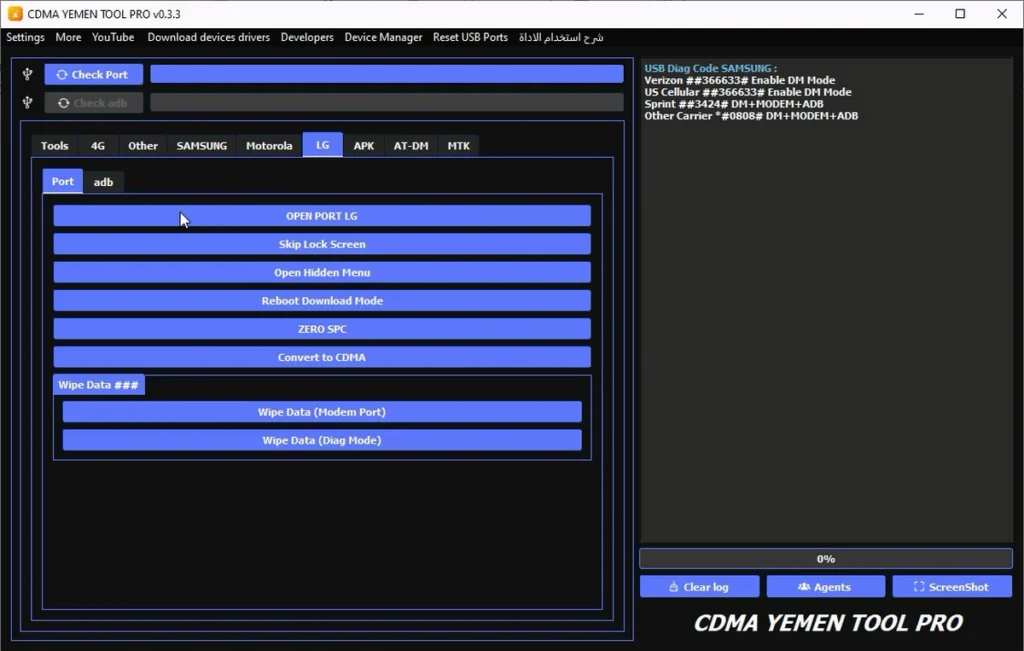Click the 0% progress bar
The image size is (1024, 651).
pos(825,559)
